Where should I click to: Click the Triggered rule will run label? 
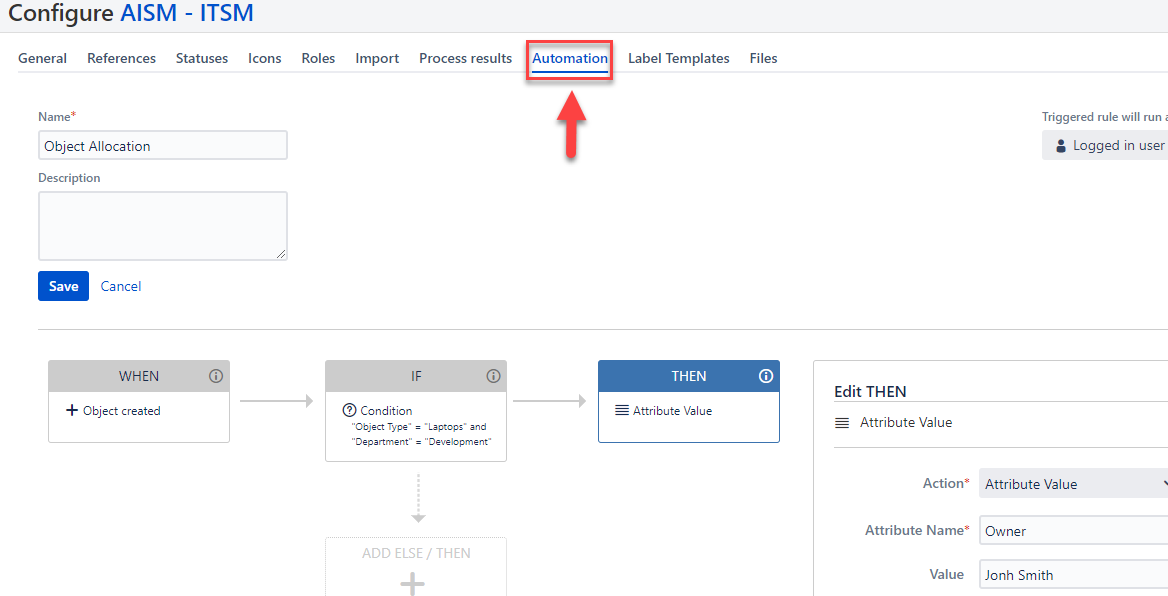[x=1105, y=117]
